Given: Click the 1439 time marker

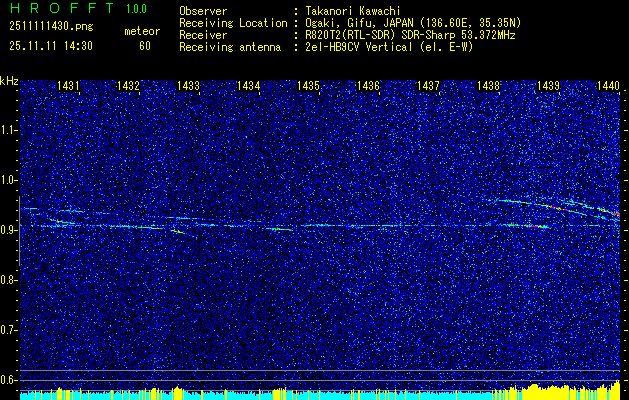Looking at the screenshot, I should click(548, 85).
